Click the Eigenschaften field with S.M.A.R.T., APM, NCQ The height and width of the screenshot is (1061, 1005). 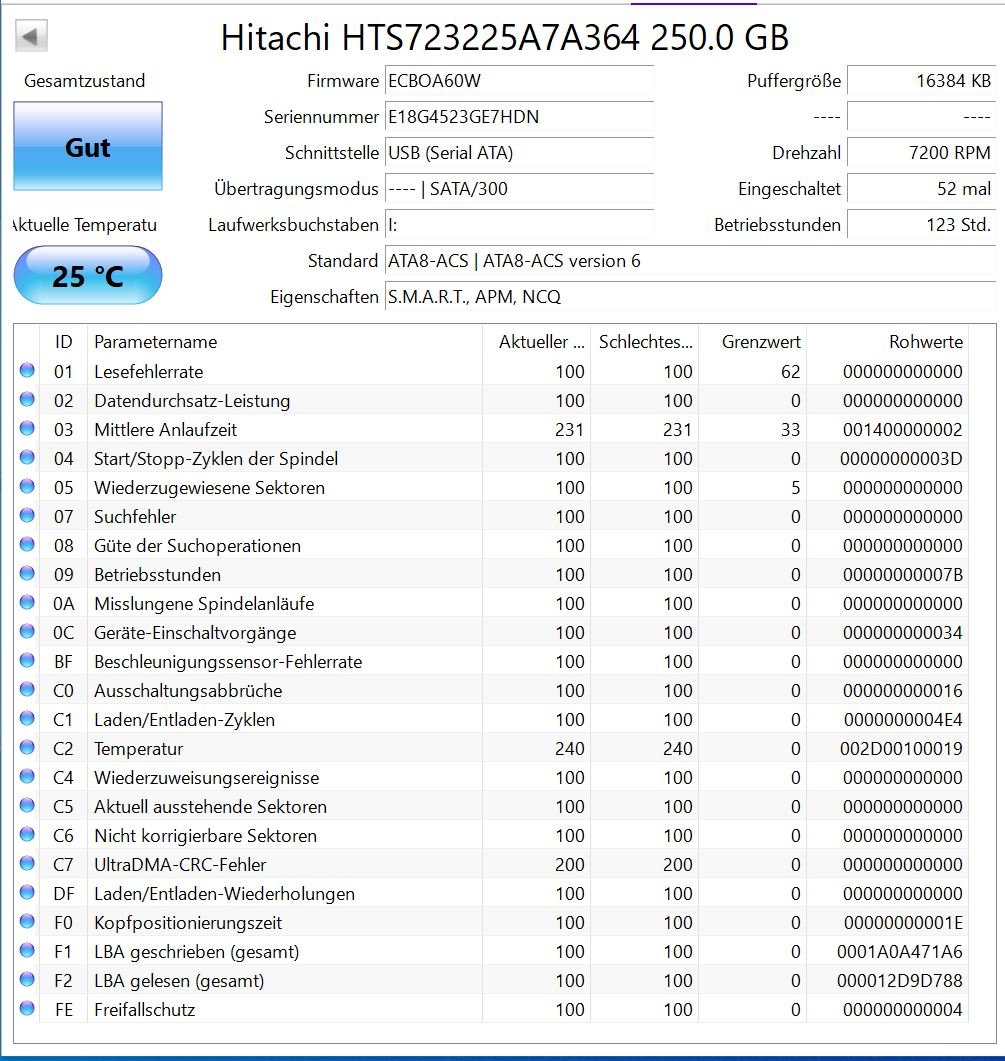pos(690,297)
